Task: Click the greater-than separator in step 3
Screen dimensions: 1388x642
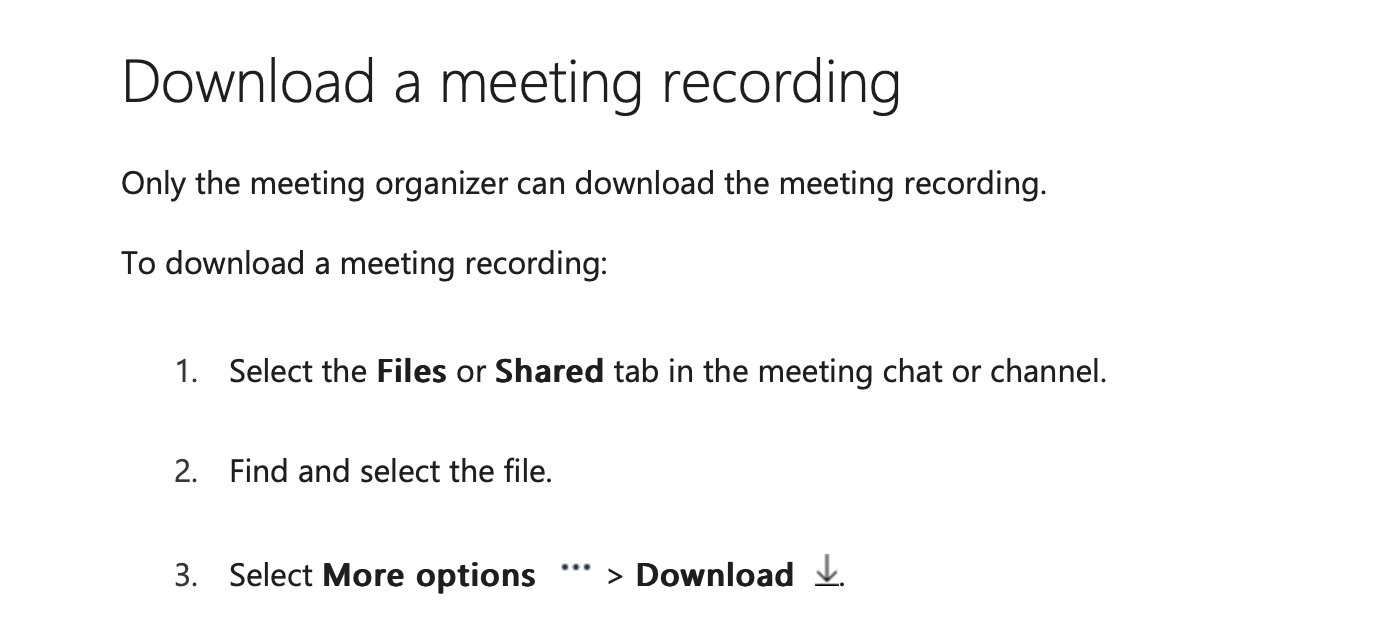Action: (x=615, y=576)
